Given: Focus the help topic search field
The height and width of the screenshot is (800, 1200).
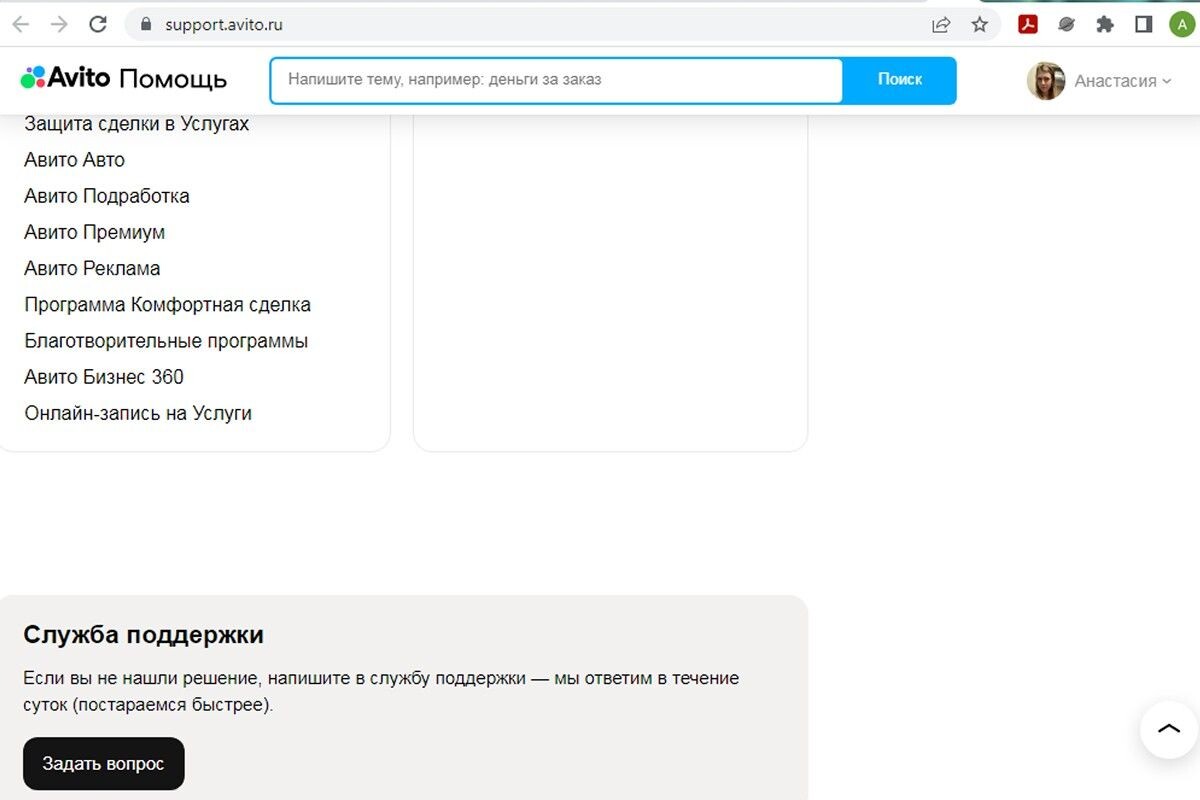Looking at the screenshot, I should (x=556, y=80).
